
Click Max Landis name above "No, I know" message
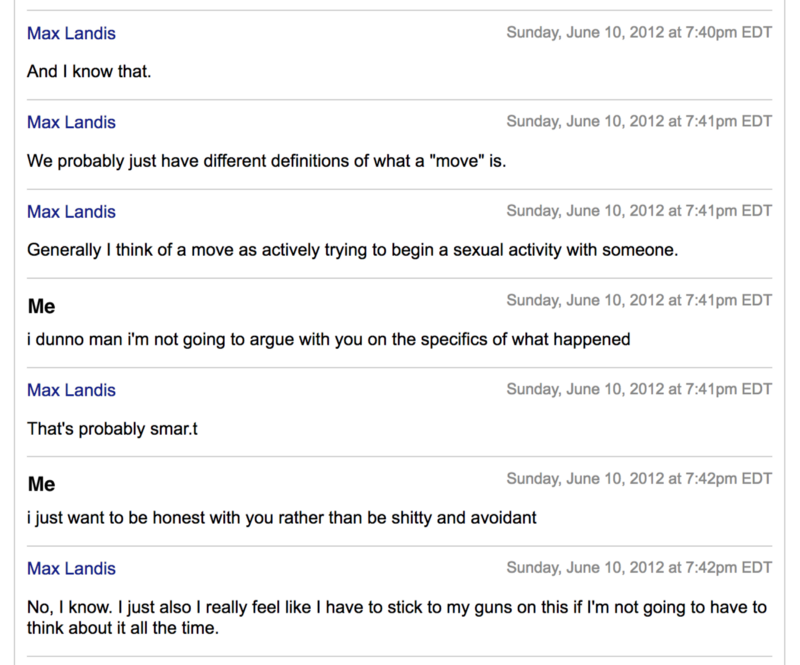click(x=71, y=569)
